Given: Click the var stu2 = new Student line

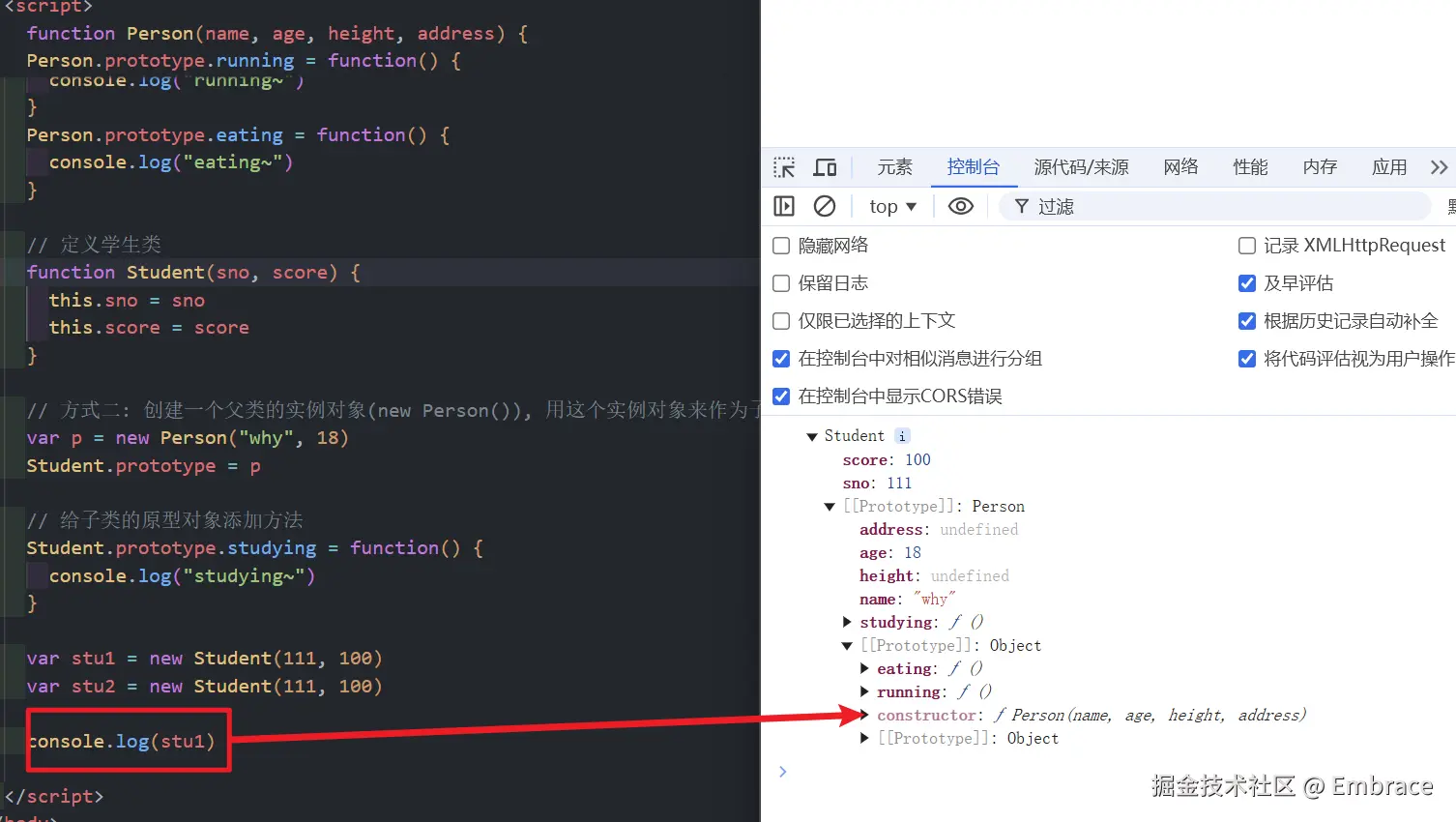Looking at the screenshot, I should [x=205, y=687].
